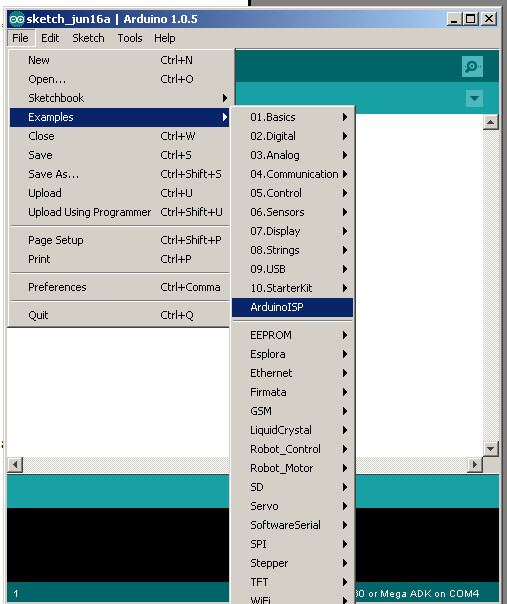Expand the Sketchbook submenu

[119, 98]
